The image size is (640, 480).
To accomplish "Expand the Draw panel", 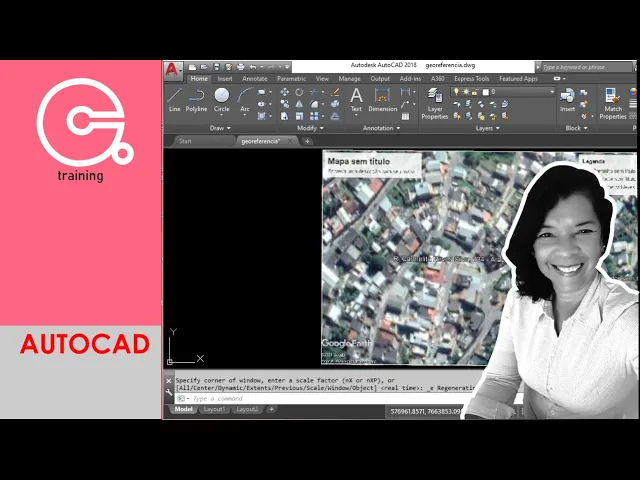I will click(220, 128).
